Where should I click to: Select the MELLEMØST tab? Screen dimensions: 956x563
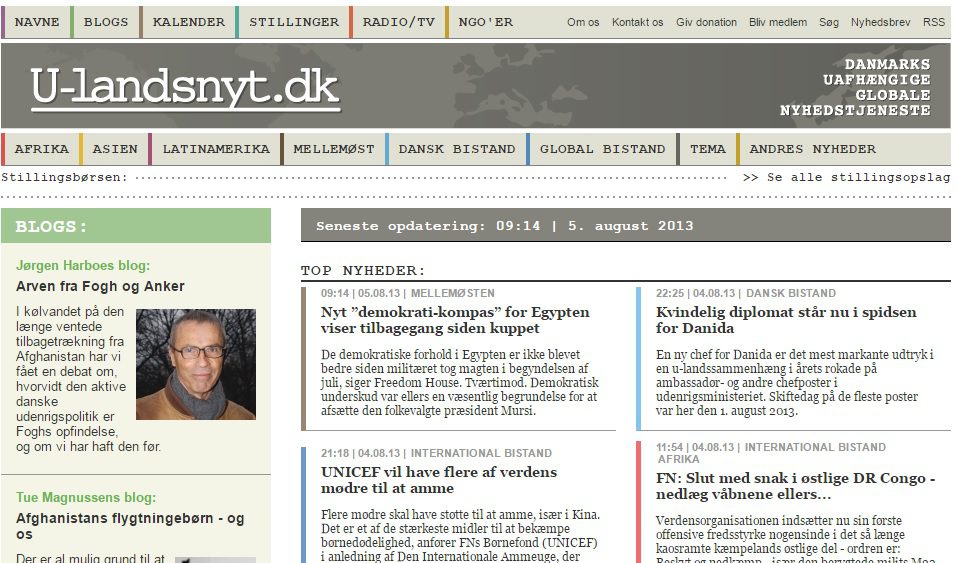[x=334, y=149]
